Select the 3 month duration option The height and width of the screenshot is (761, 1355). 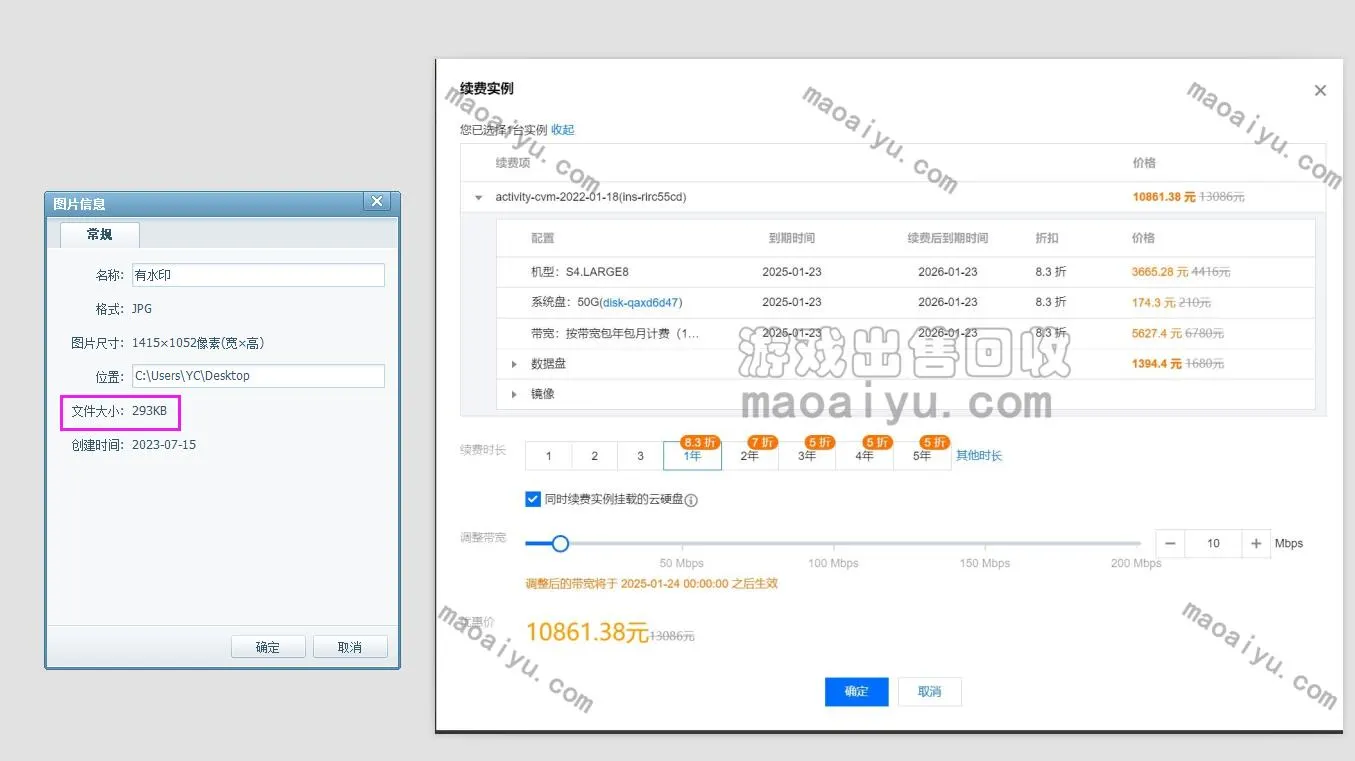[640, 456]
